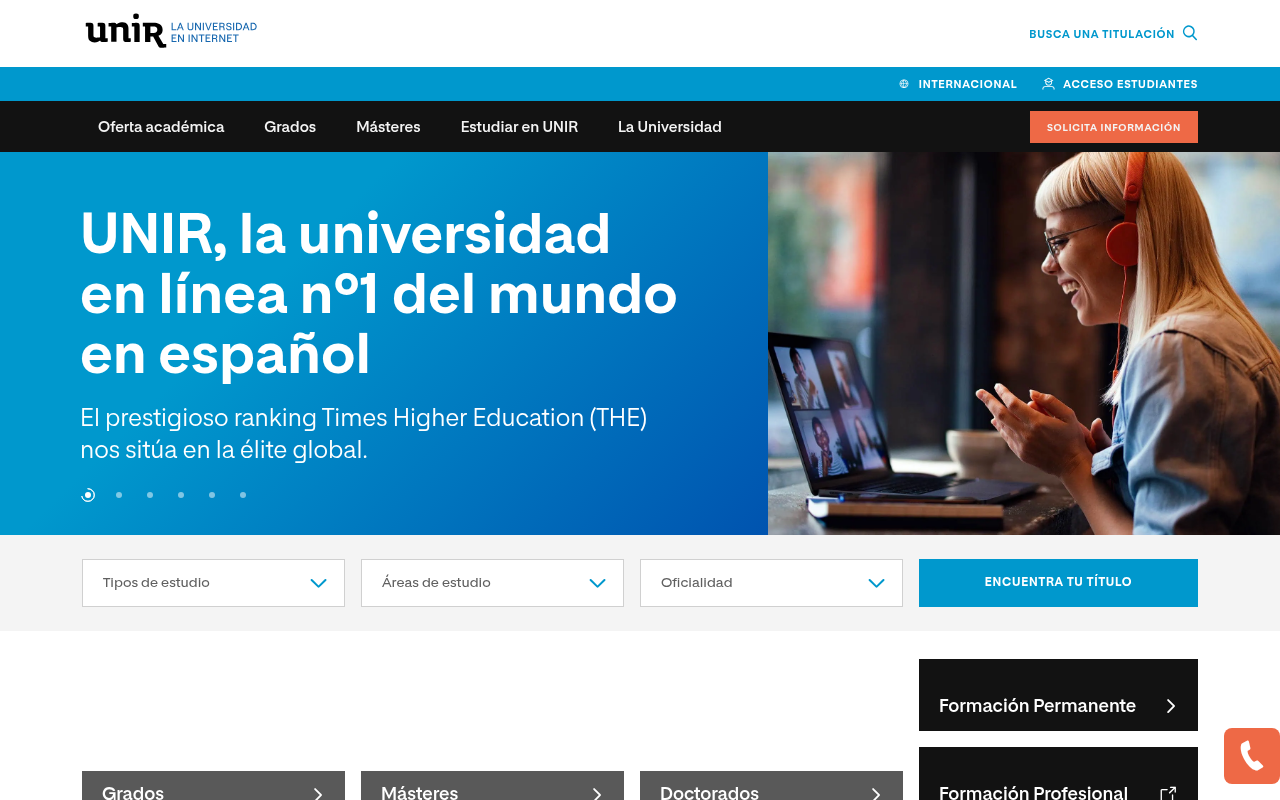Screen dimensions: 1280x800
Task: Click the orange phone call icon
Action: coord(1252,756)
